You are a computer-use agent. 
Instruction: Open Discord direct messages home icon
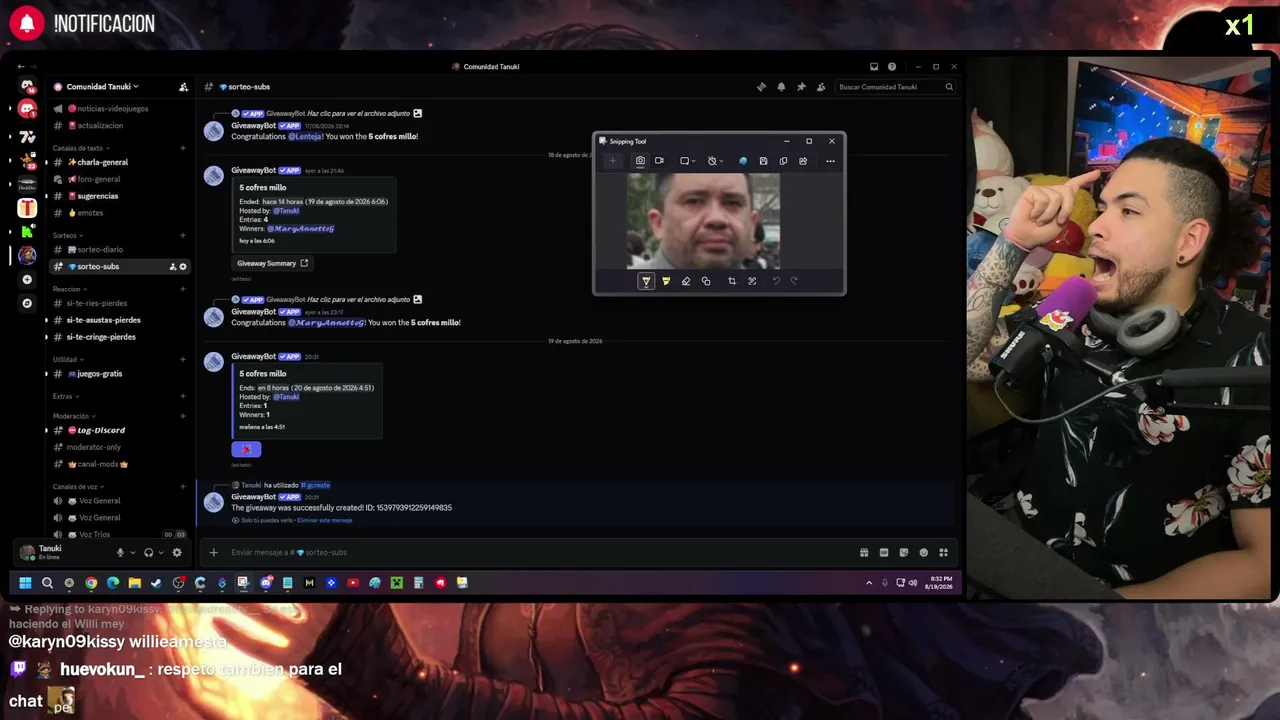tap(27, 86)
